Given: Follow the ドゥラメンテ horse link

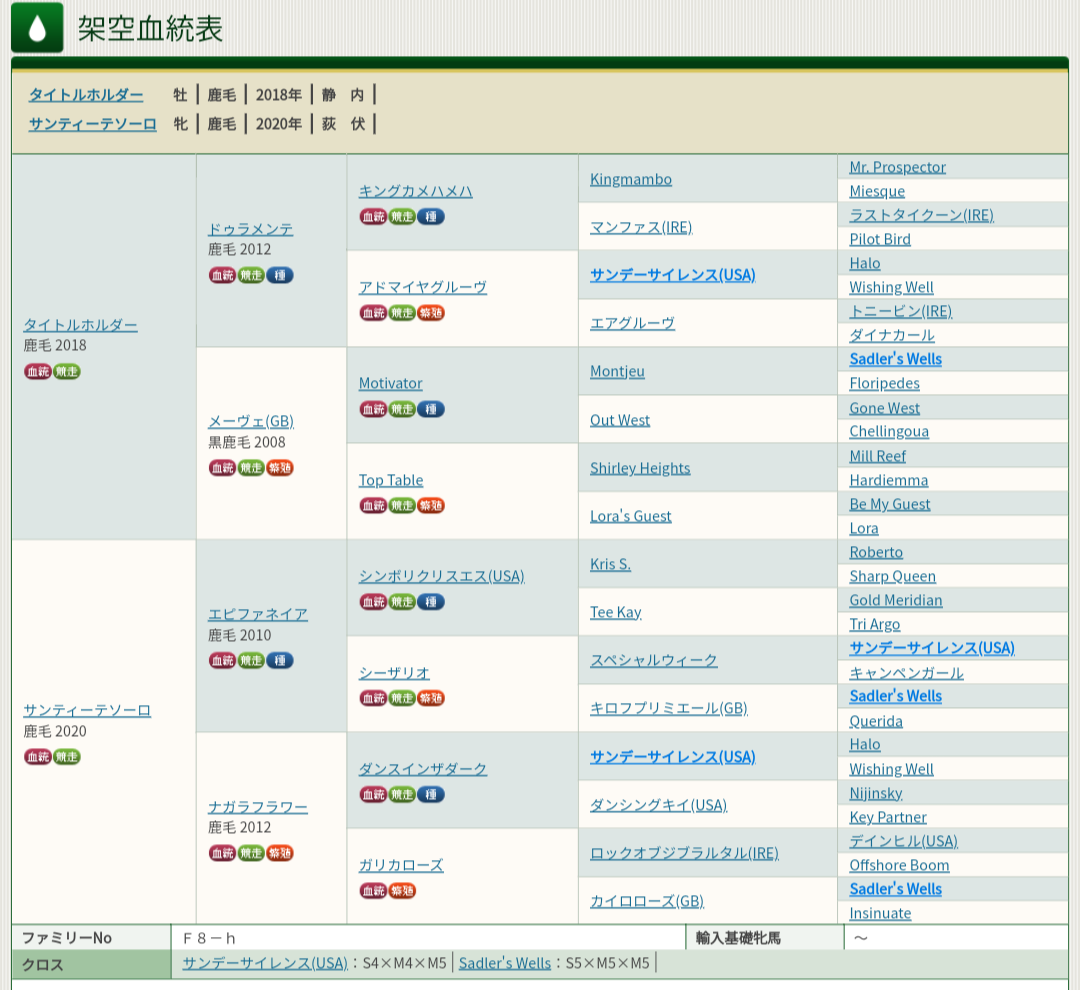Looking at the screenshot, I should [251, 229].
